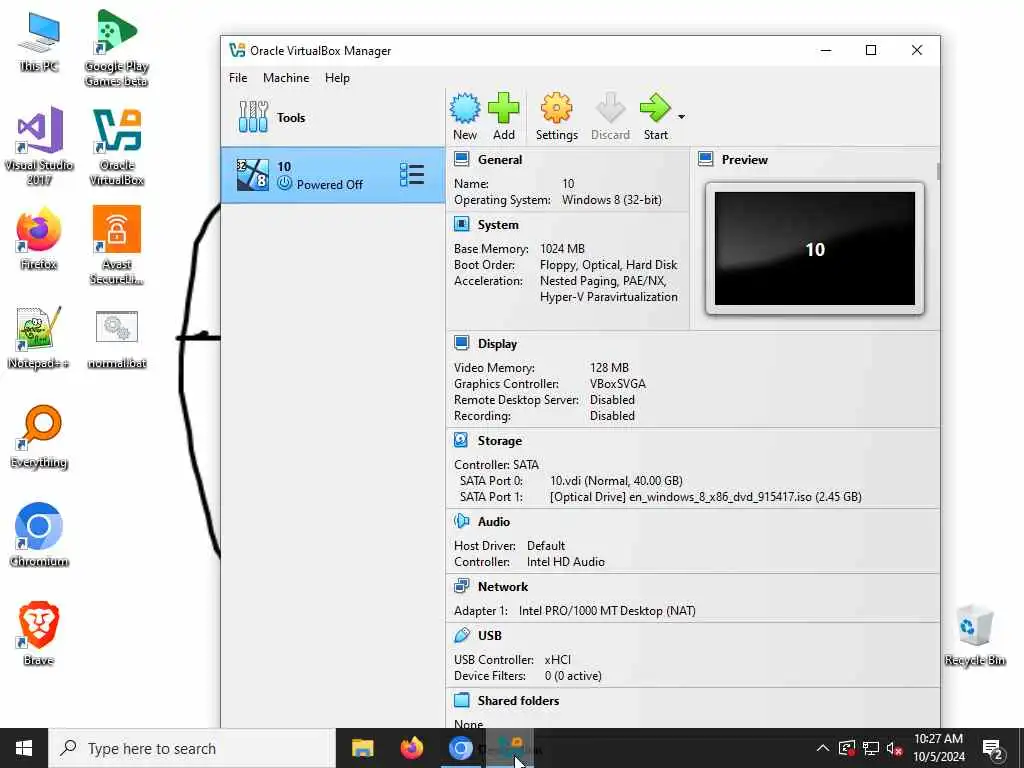Image resolution: width=1024 pixels, height=768 pixels.
Task: Click the Boot Order value Floppy, Optical, Hard Disk
Action: pos(609,264)
